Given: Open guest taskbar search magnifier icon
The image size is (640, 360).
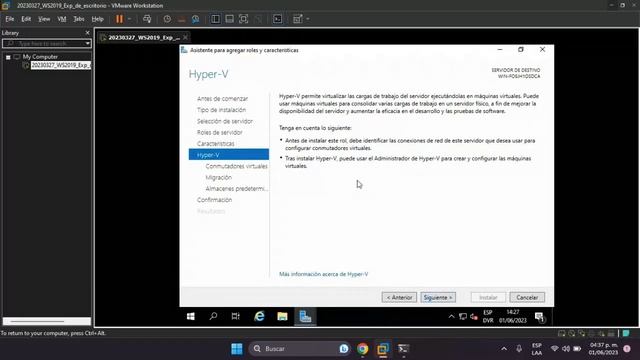Looking at the screenshot, I should [213, 316].
